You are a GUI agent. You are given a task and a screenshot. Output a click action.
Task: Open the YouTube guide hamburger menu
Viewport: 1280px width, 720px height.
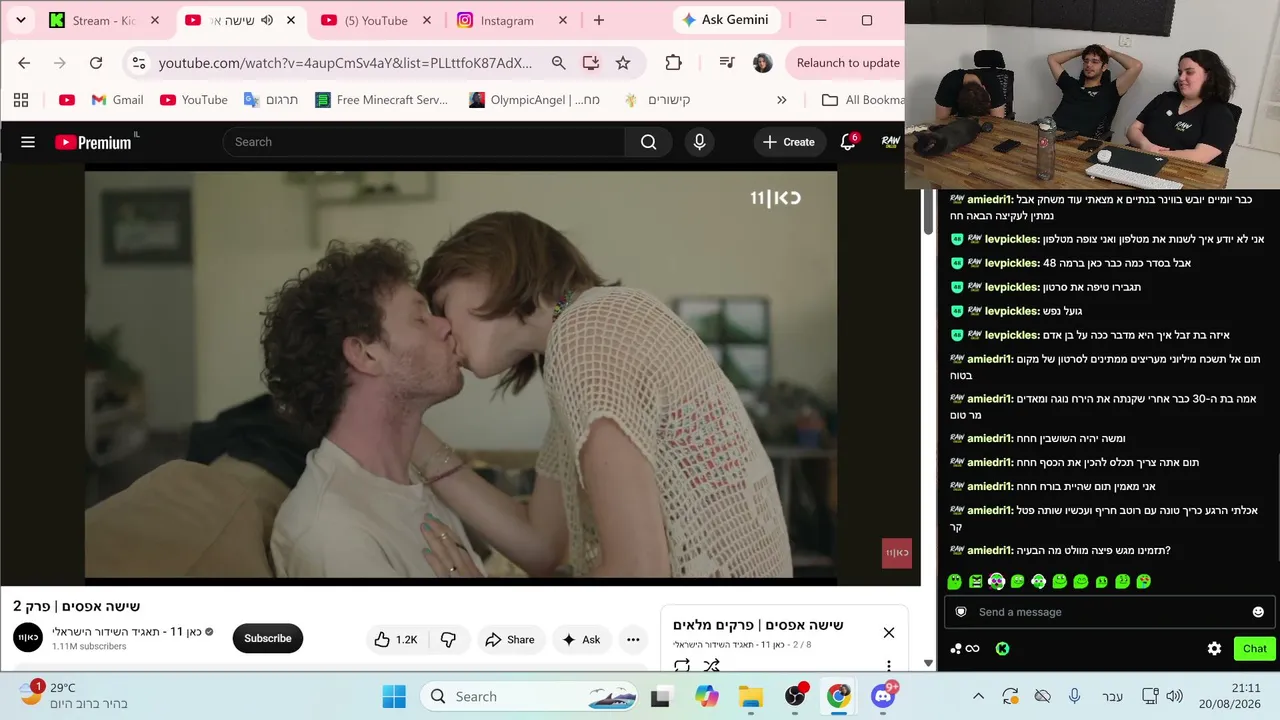(x=28, y=142)
